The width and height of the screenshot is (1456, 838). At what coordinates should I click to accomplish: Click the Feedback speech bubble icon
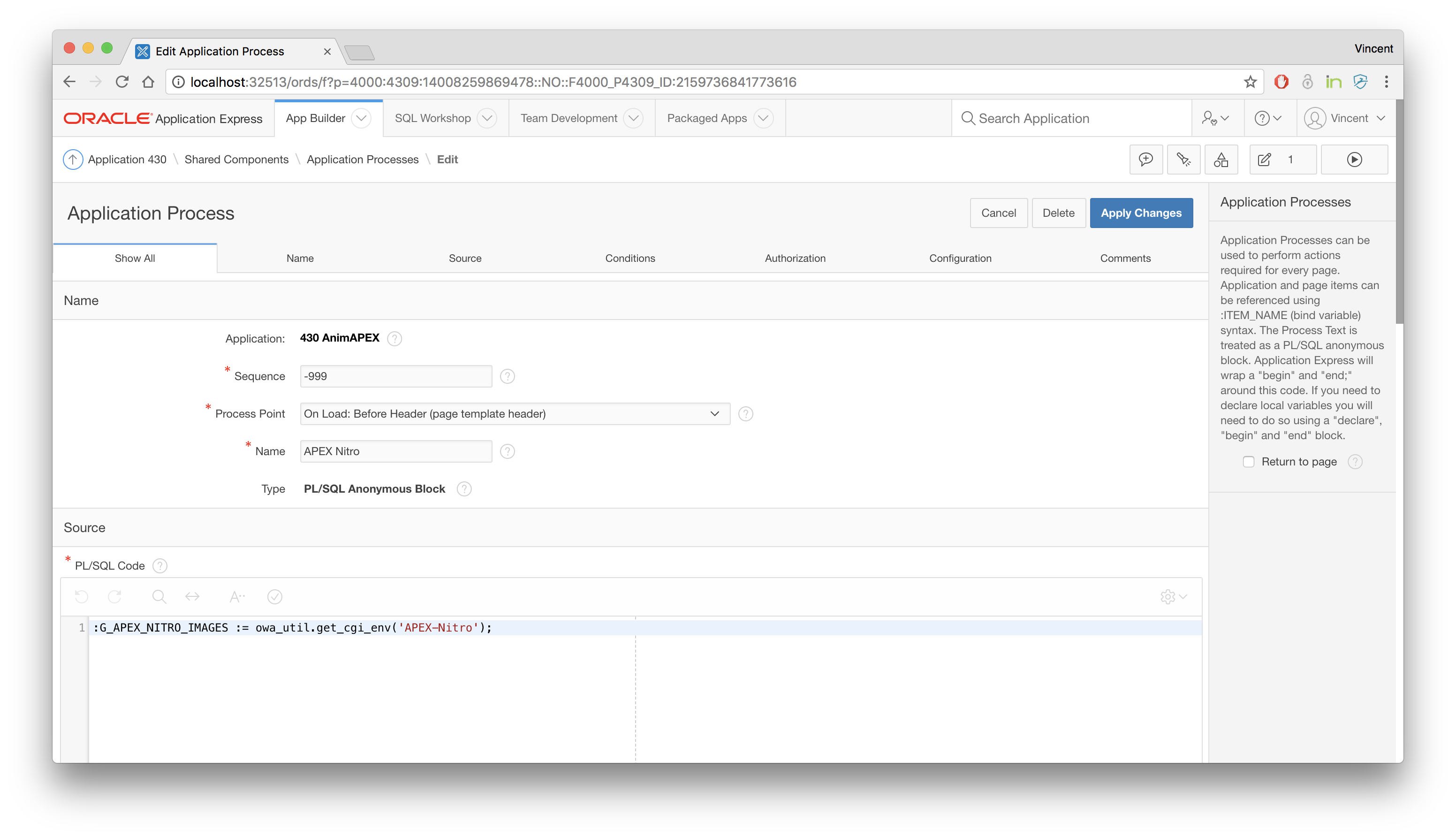click(x=1146, y=160)
